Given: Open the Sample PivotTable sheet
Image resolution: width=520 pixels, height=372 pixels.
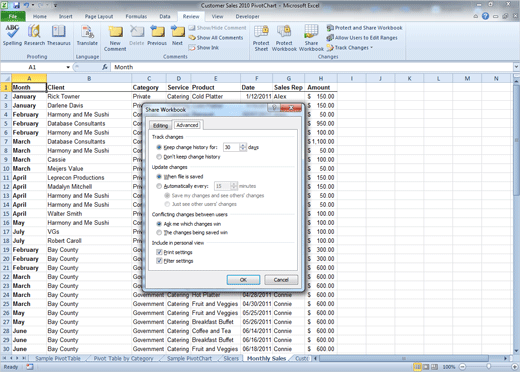Looking at the screenshot, I should (58, 358).
